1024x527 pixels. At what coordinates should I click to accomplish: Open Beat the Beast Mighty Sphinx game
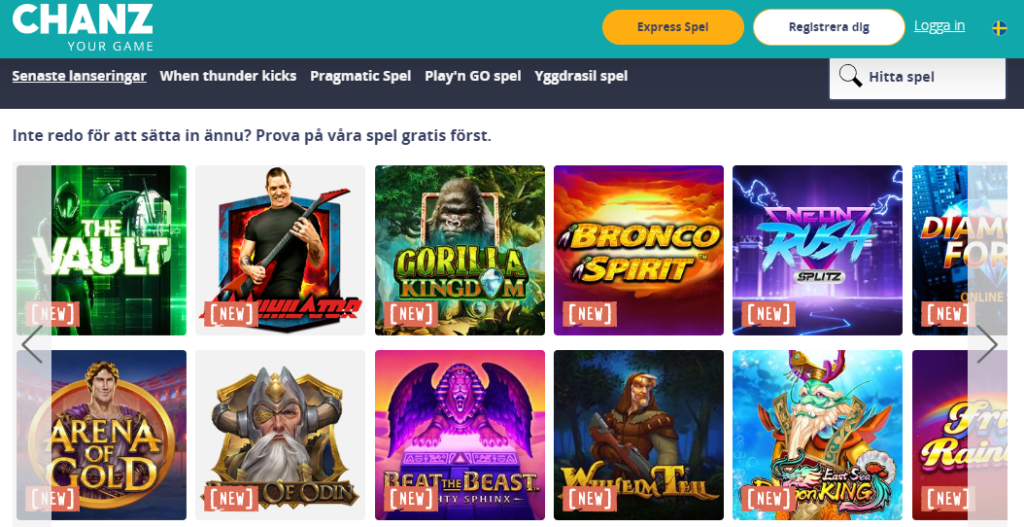[x=460, y=435]
